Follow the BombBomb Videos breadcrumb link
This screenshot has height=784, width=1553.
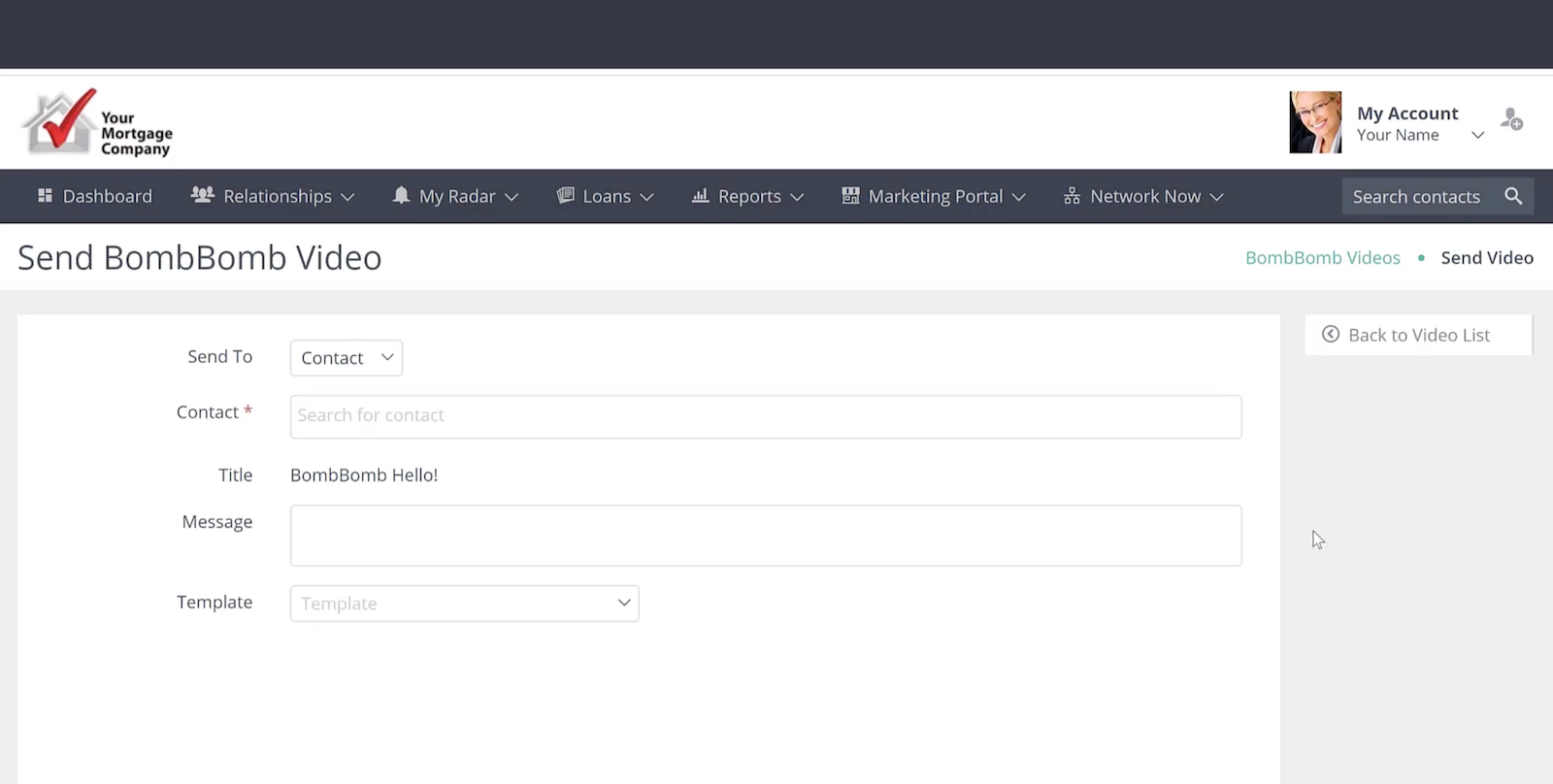(1323, 257)
